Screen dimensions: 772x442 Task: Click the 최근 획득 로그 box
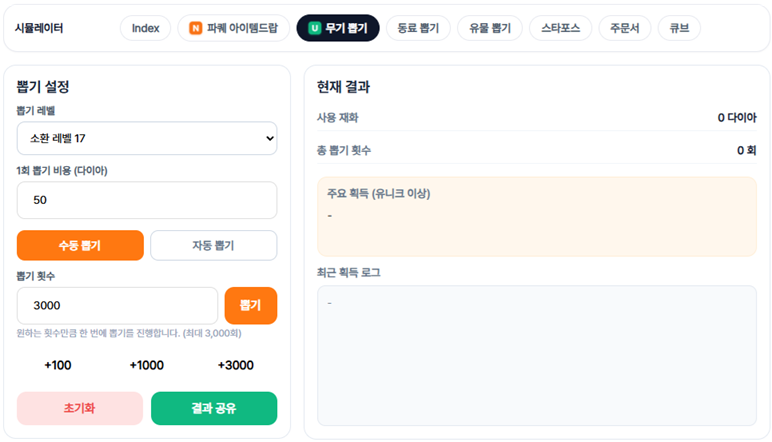(536, 355)
